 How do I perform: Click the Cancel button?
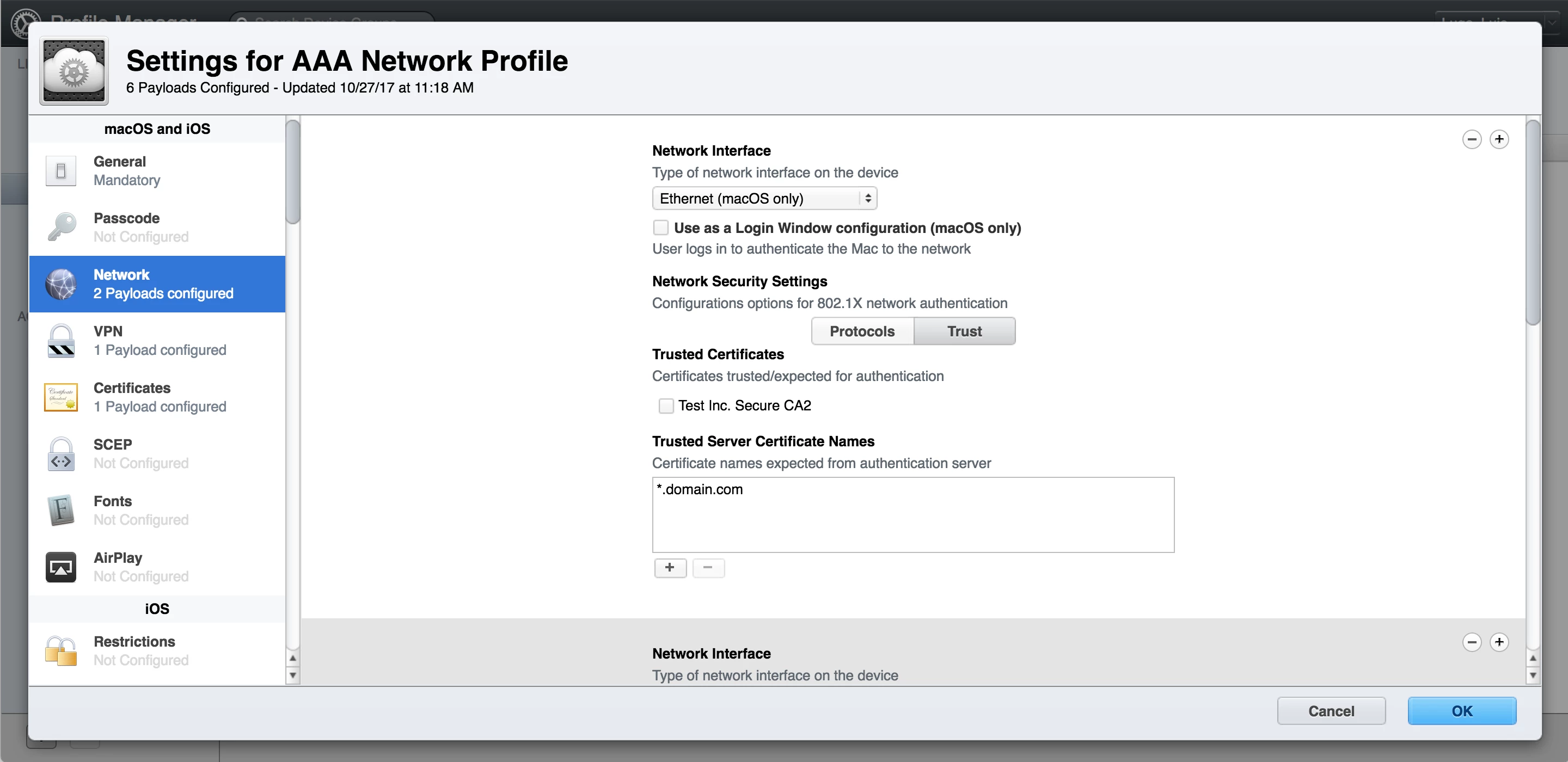[x=1331, y=711]
